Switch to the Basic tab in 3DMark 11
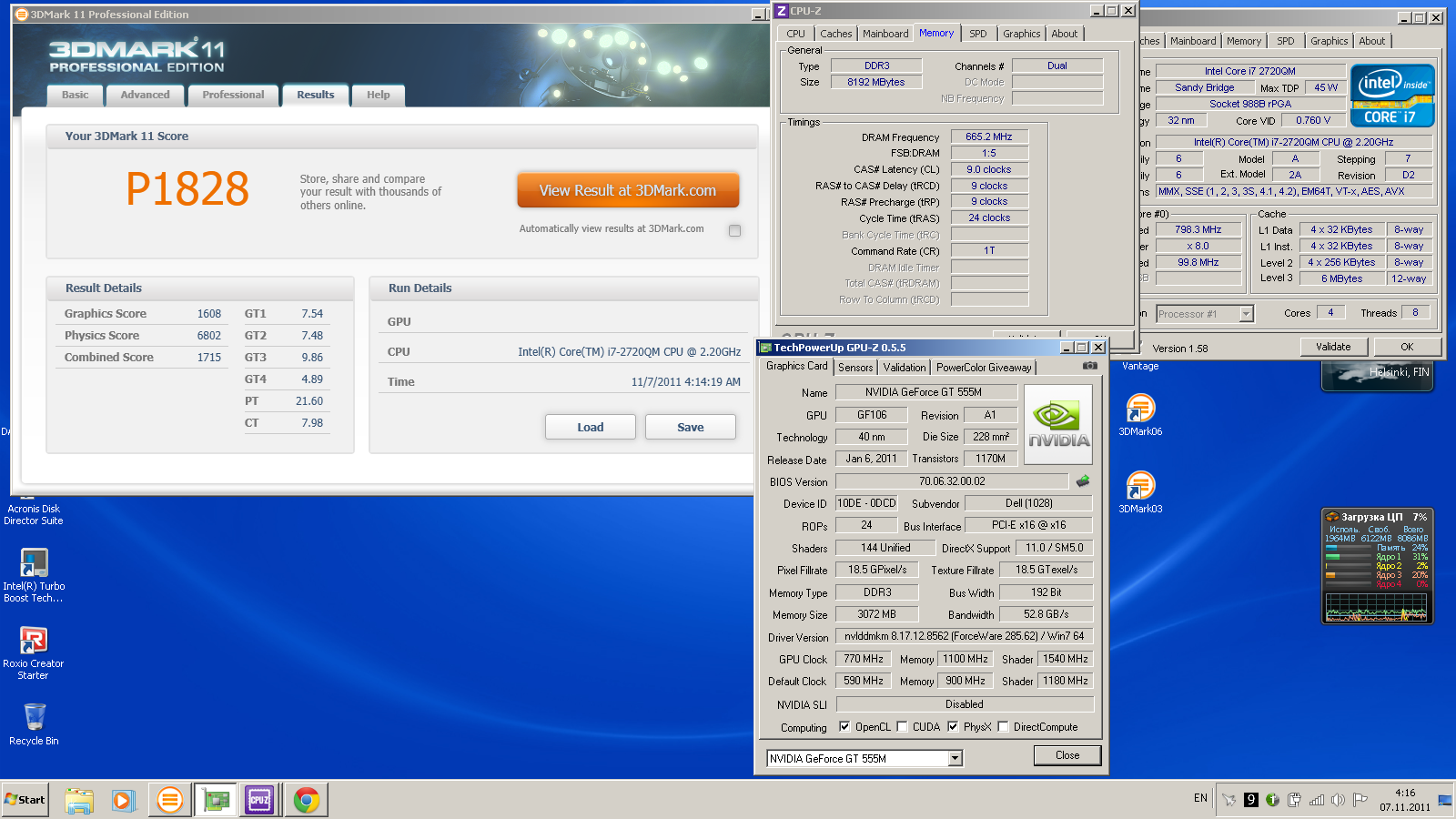 pyautogui.click(x=76, y=95)
